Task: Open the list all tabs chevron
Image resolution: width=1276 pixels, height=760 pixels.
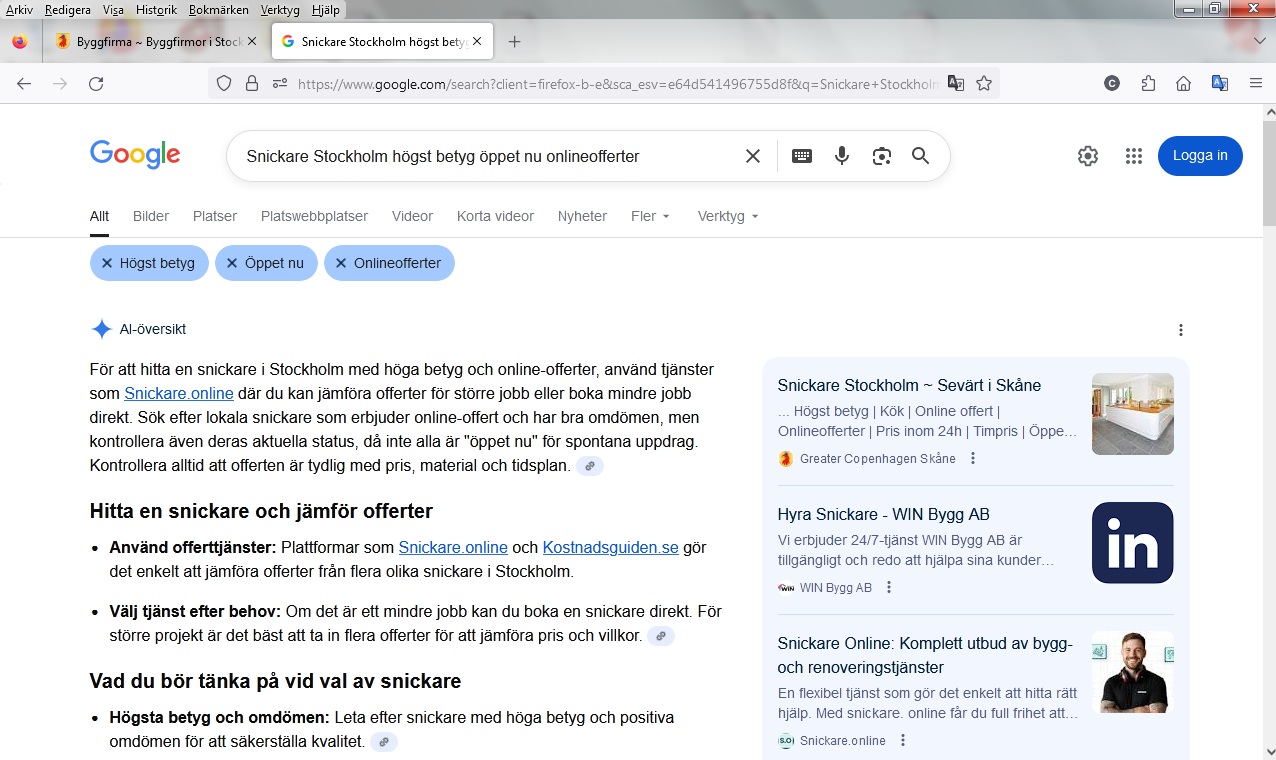Action: click(1259, 41)
